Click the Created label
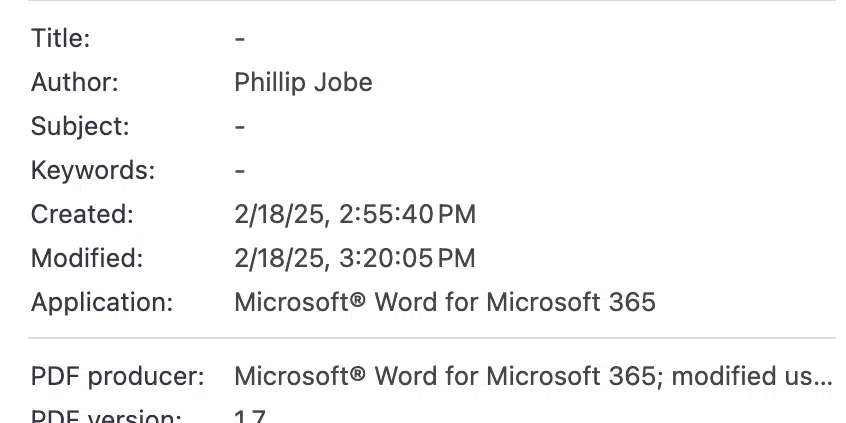This screenshot has width=846, height=423. pos(82,214)
